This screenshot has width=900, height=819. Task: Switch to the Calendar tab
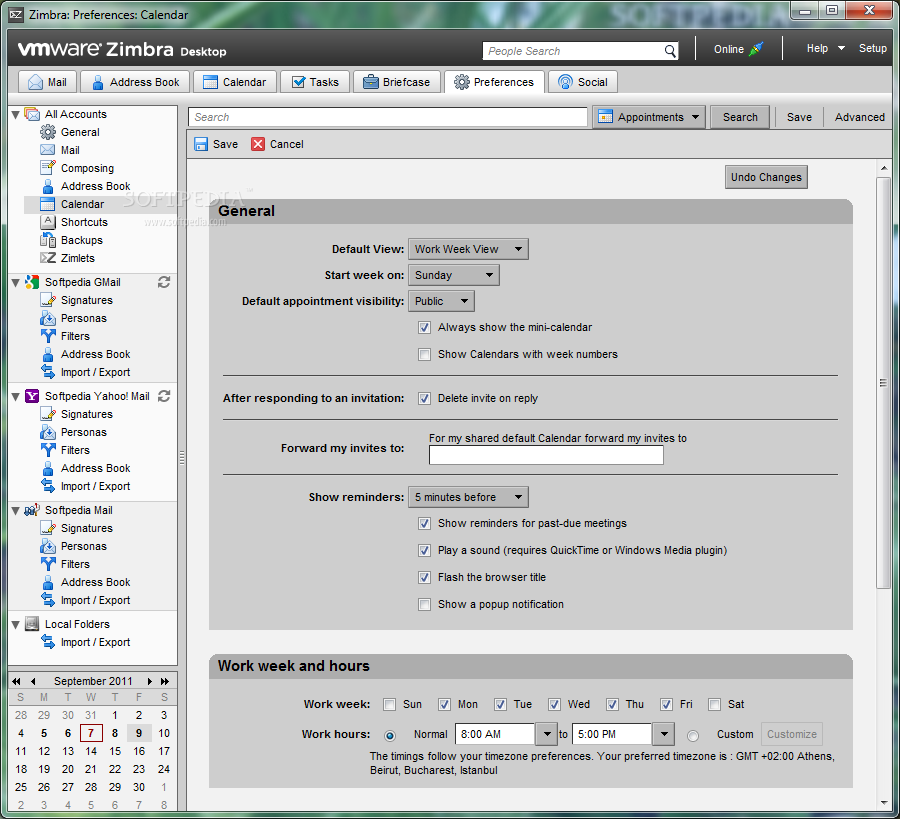[x=235, y=82]
